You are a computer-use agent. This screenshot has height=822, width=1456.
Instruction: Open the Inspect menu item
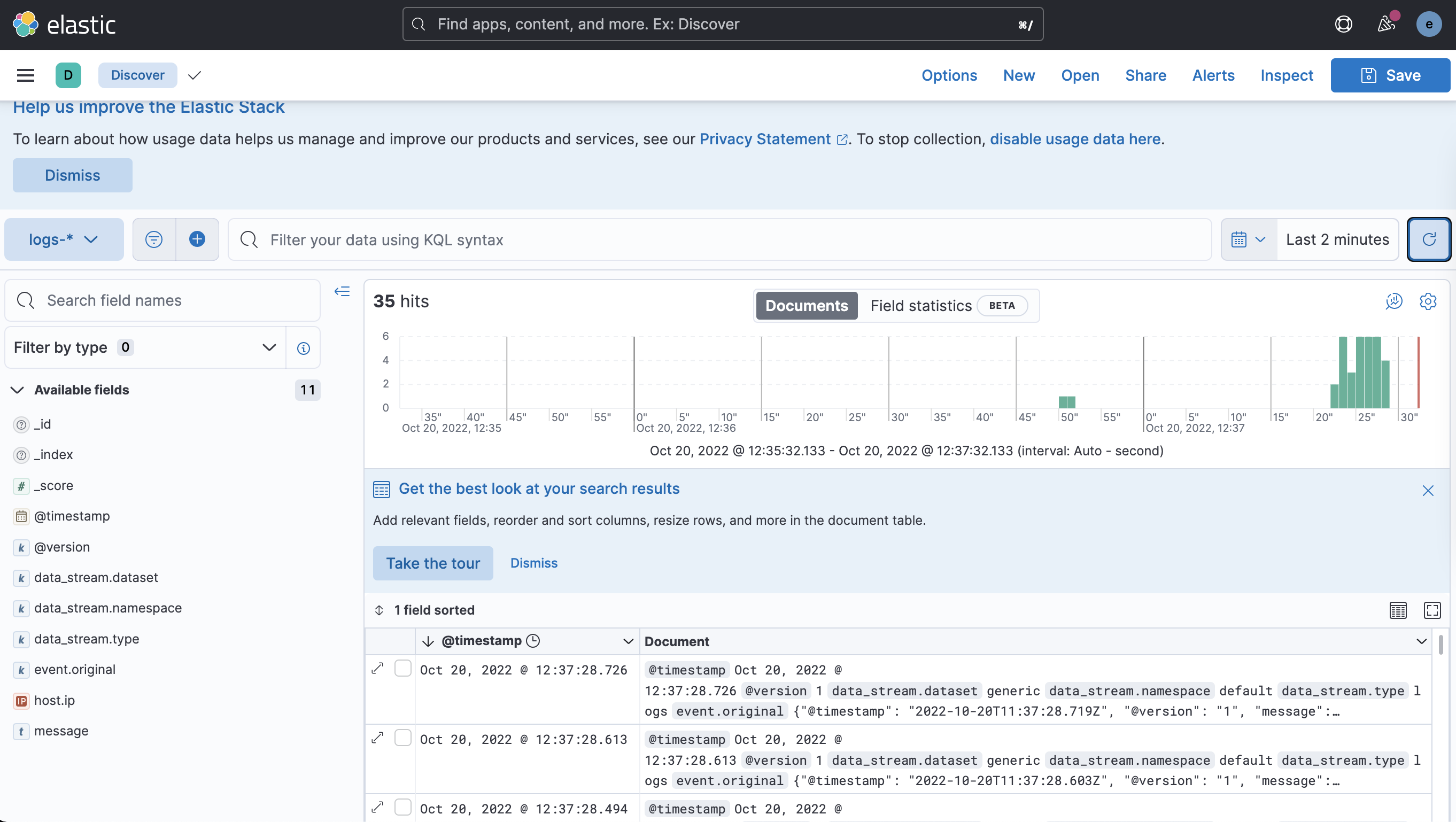pos(1287,75)
